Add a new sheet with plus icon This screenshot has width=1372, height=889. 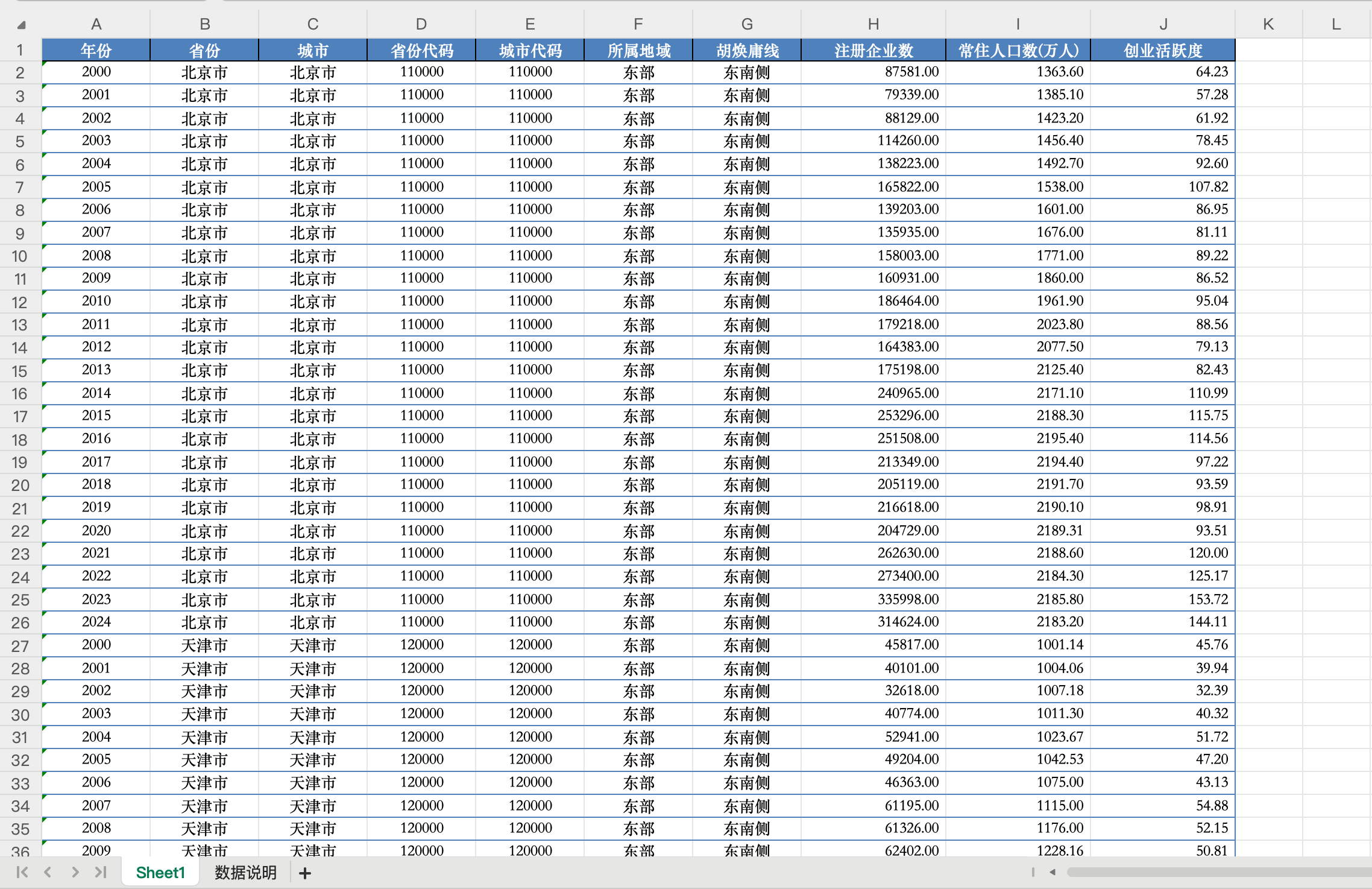tap(305, 873)
